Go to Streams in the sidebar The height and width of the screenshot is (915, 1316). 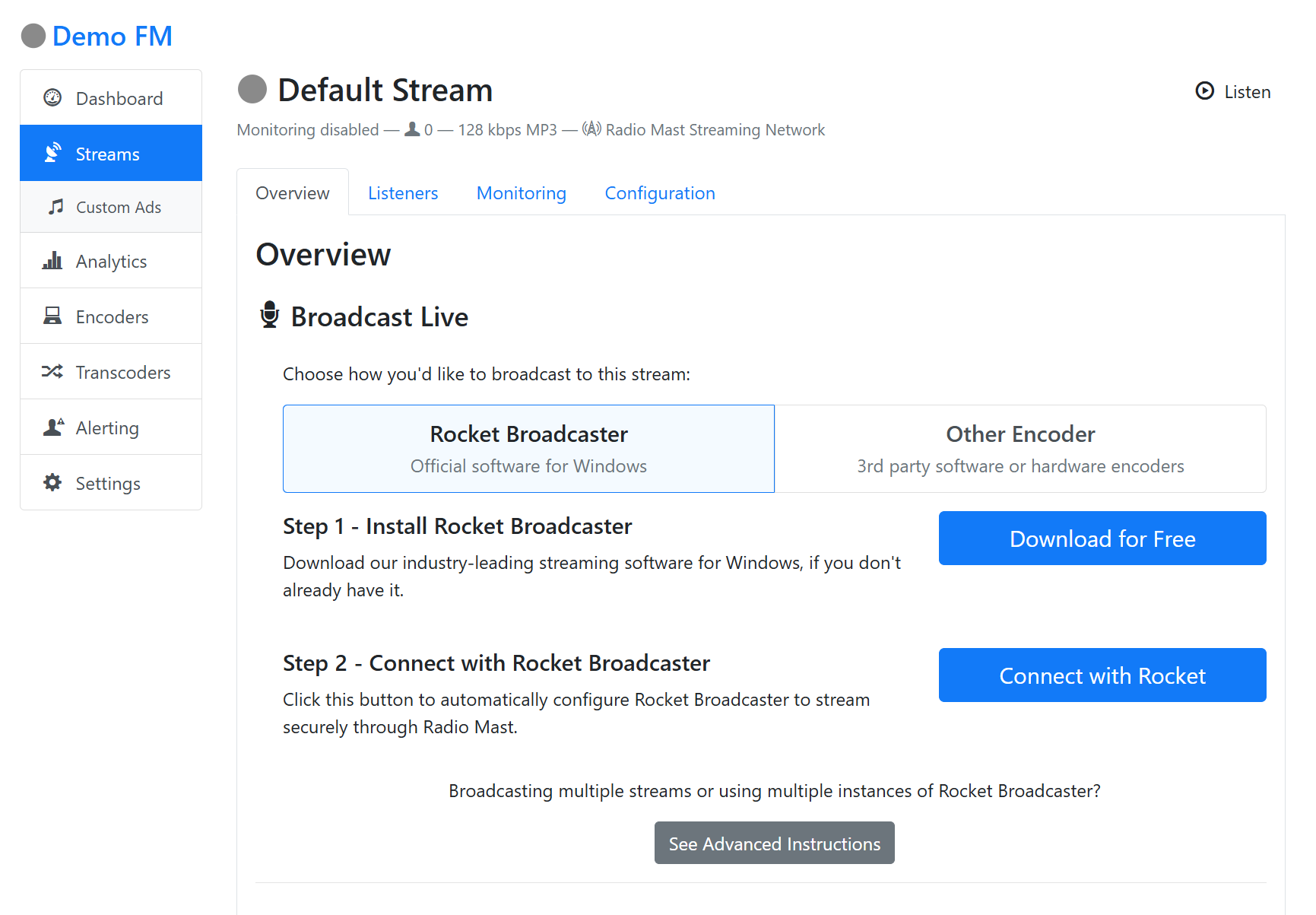[x=111, y=154]
